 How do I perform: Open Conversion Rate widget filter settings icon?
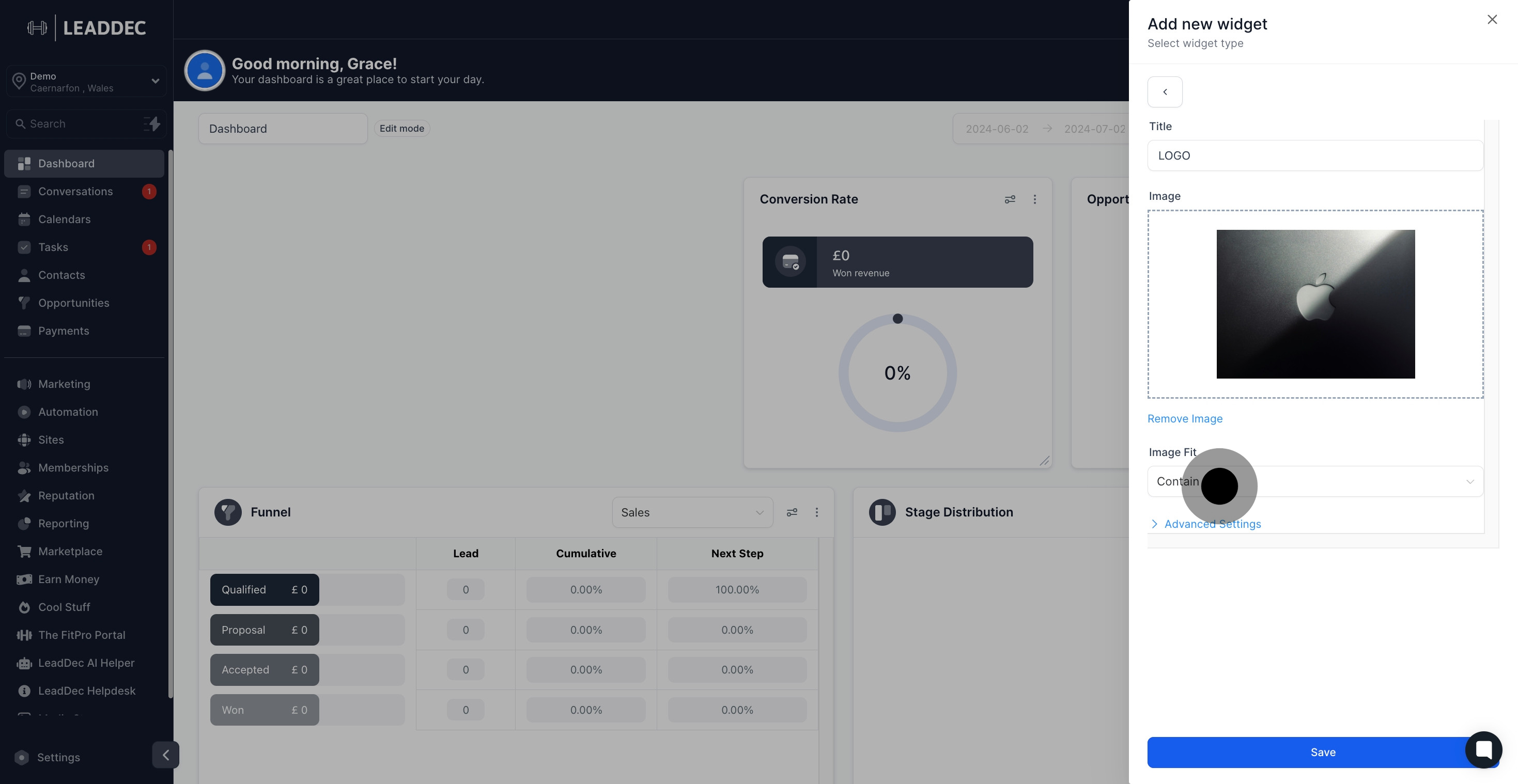tap(1010, 199)
